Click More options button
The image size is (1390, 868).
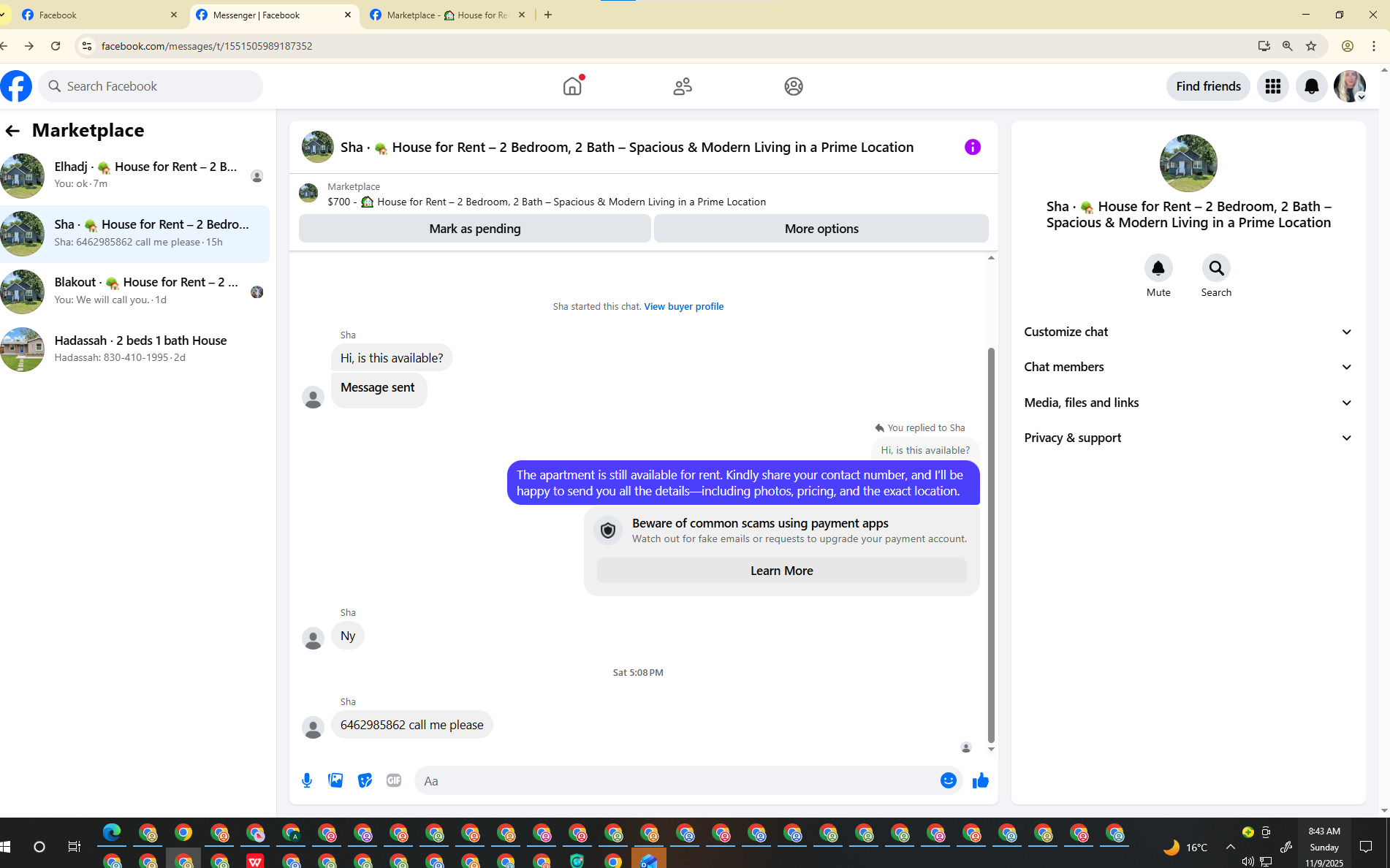coord(821,229)
